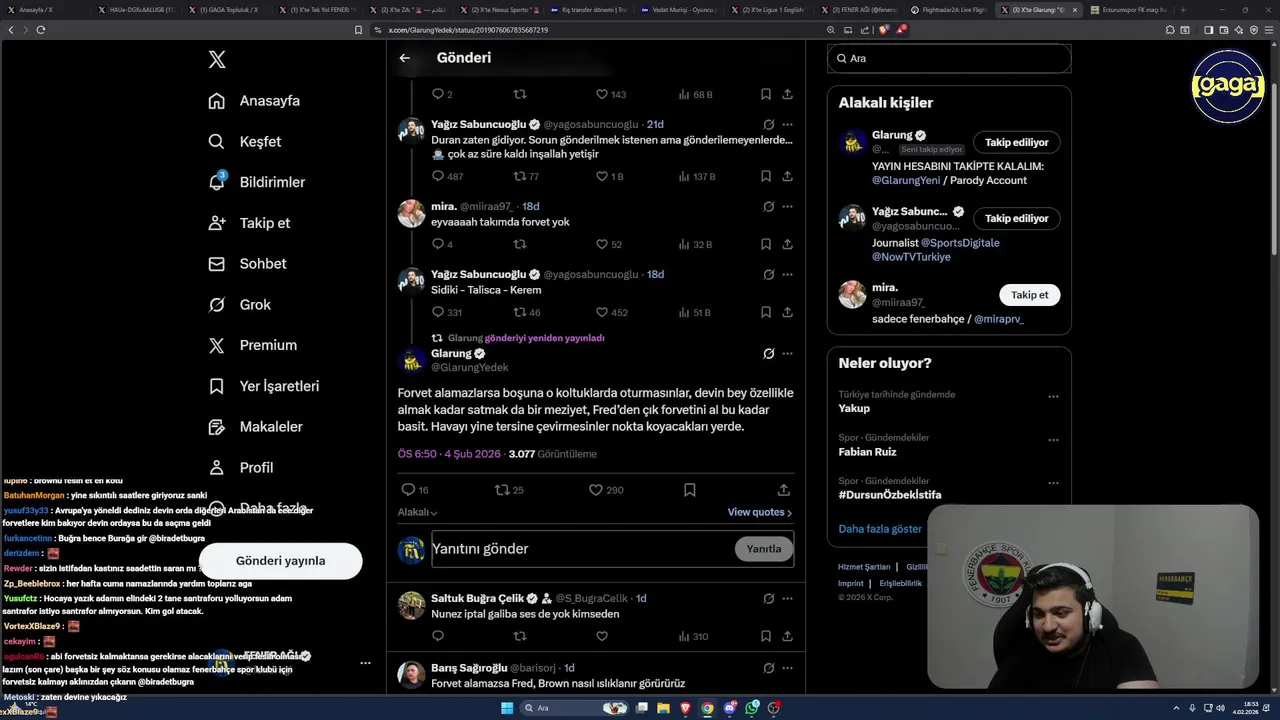Like mira's 'eyvaaaah takımda forvet yok' post
The width and height of the screenshot is (1280, 720).
[602, 244]
